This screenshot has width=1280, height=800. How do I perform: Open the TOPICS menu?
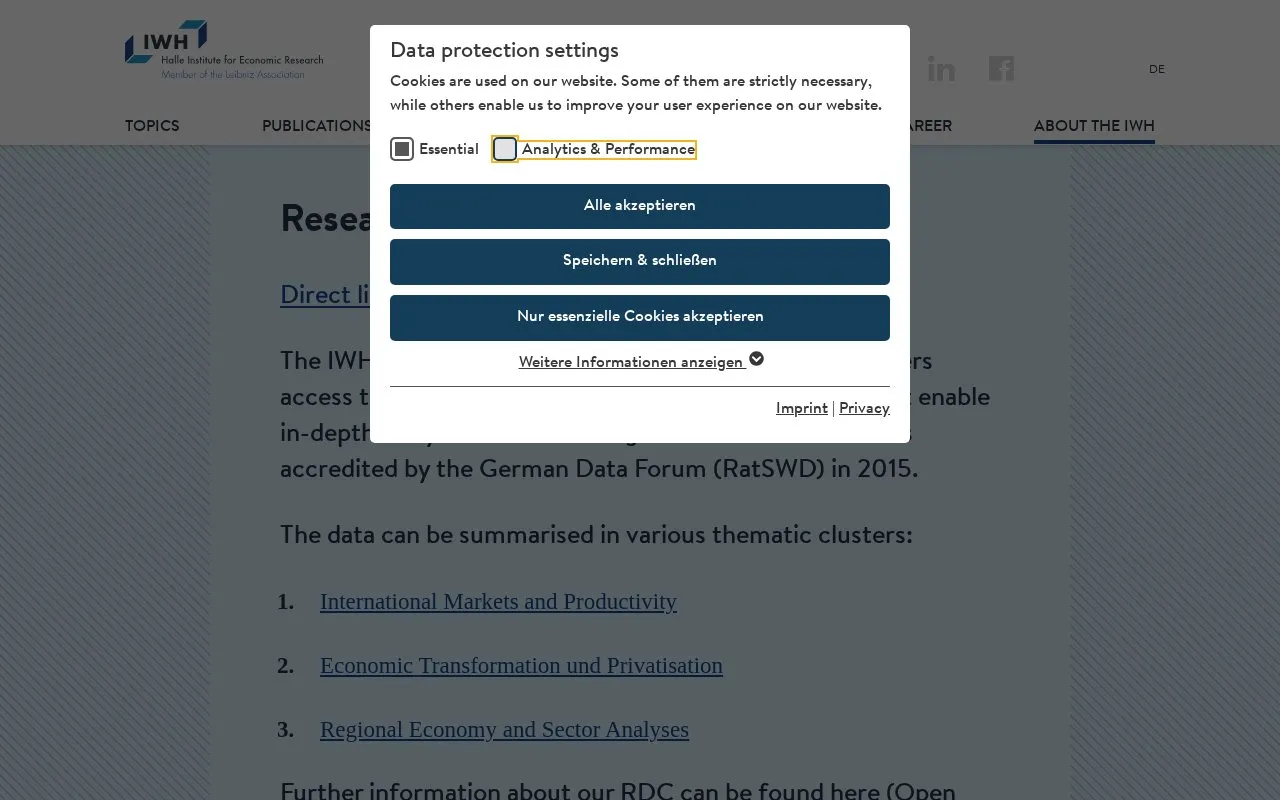152,126
